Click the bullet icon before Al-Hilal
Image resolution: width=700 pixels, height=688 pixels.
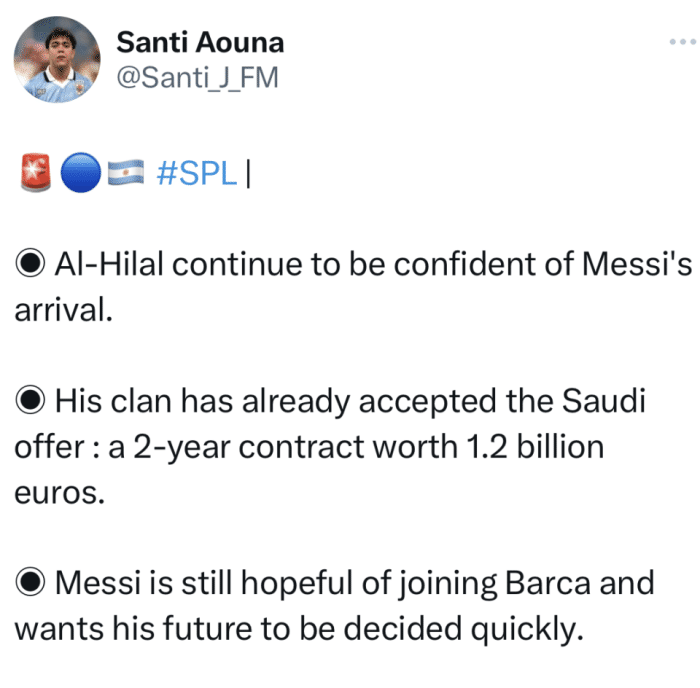click(x=31, y=264)
